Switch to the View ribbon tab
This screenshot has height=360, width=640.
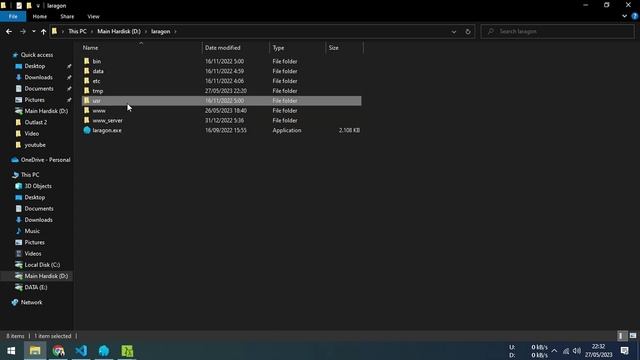pyautogui.click(x=93, y=16)
